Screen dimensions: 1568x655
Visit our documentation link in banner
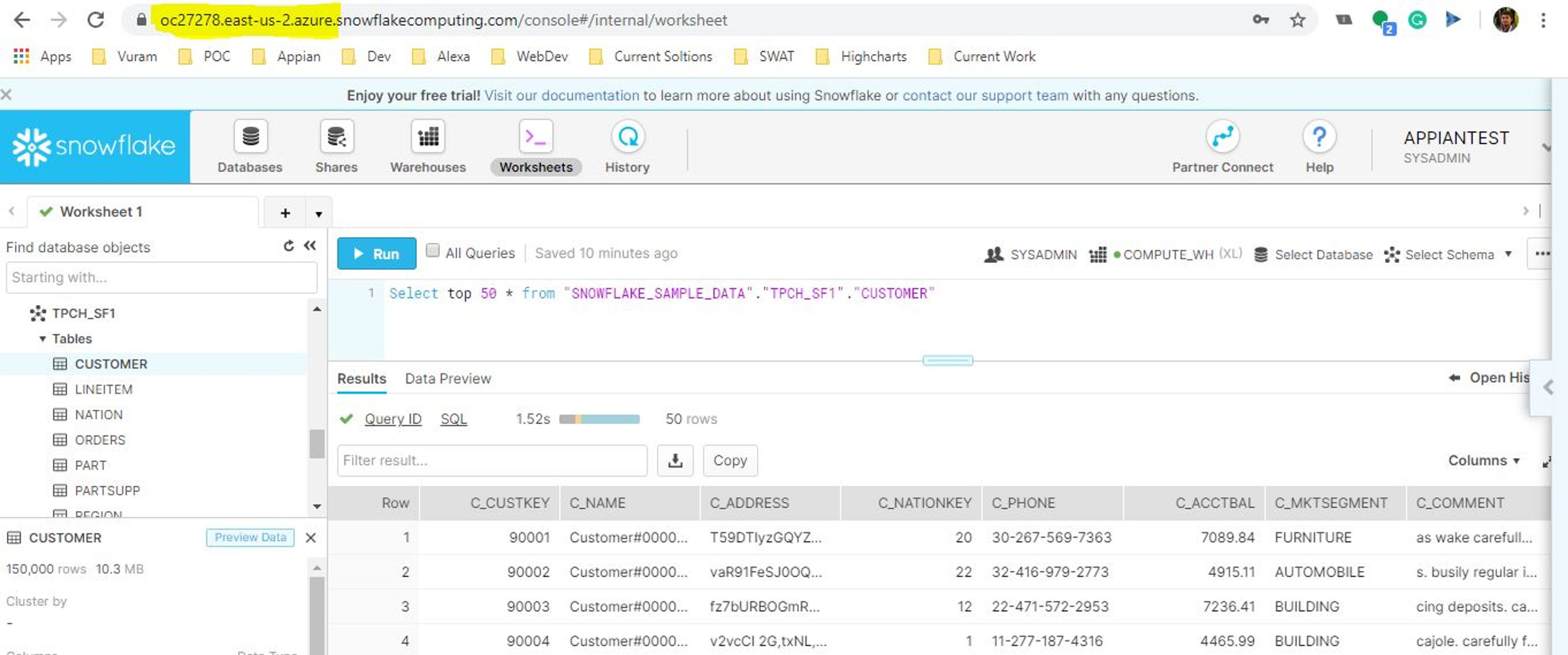(x=561, y=95)
